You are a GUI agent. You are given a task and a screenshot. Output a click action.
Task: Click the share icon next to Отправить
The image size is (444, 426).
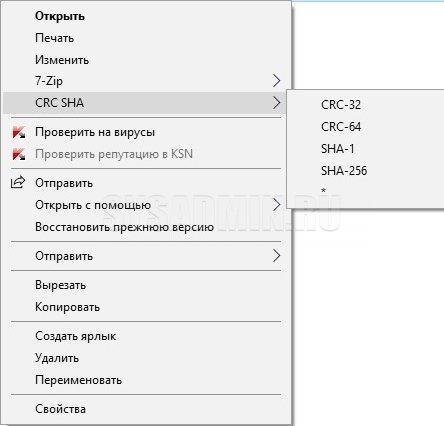pyautogui.click(x=18, y=182)
